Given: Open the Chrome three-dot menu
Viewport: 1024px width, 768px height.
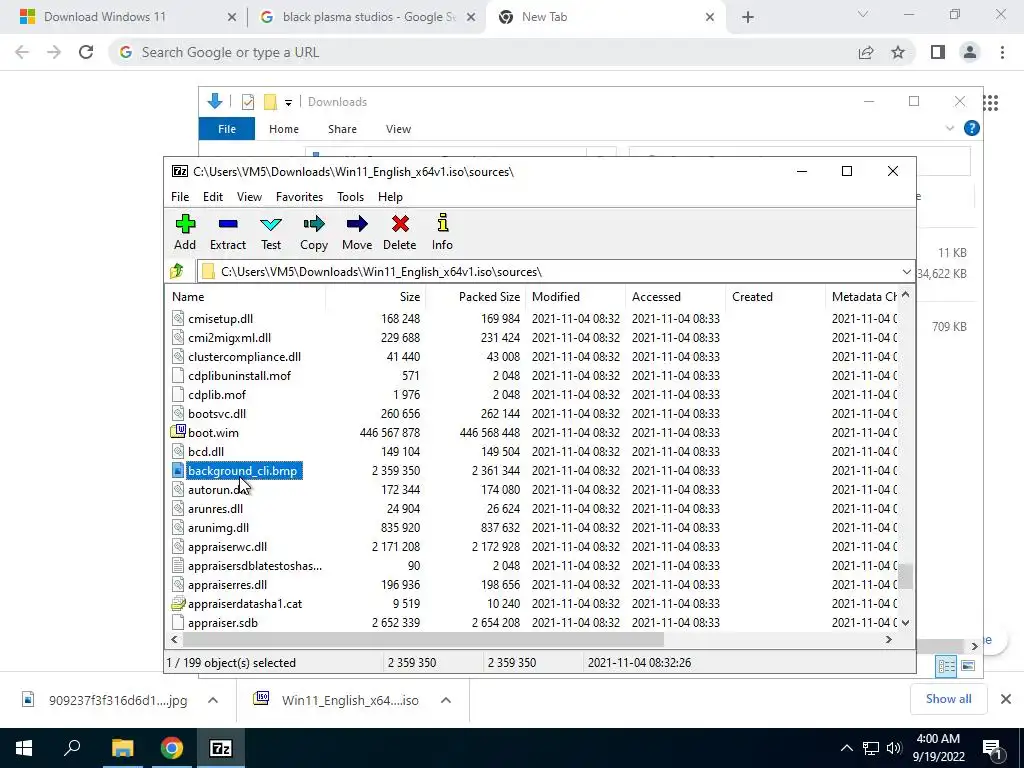Looking at the screenshot, I should tap(1002, 52).
